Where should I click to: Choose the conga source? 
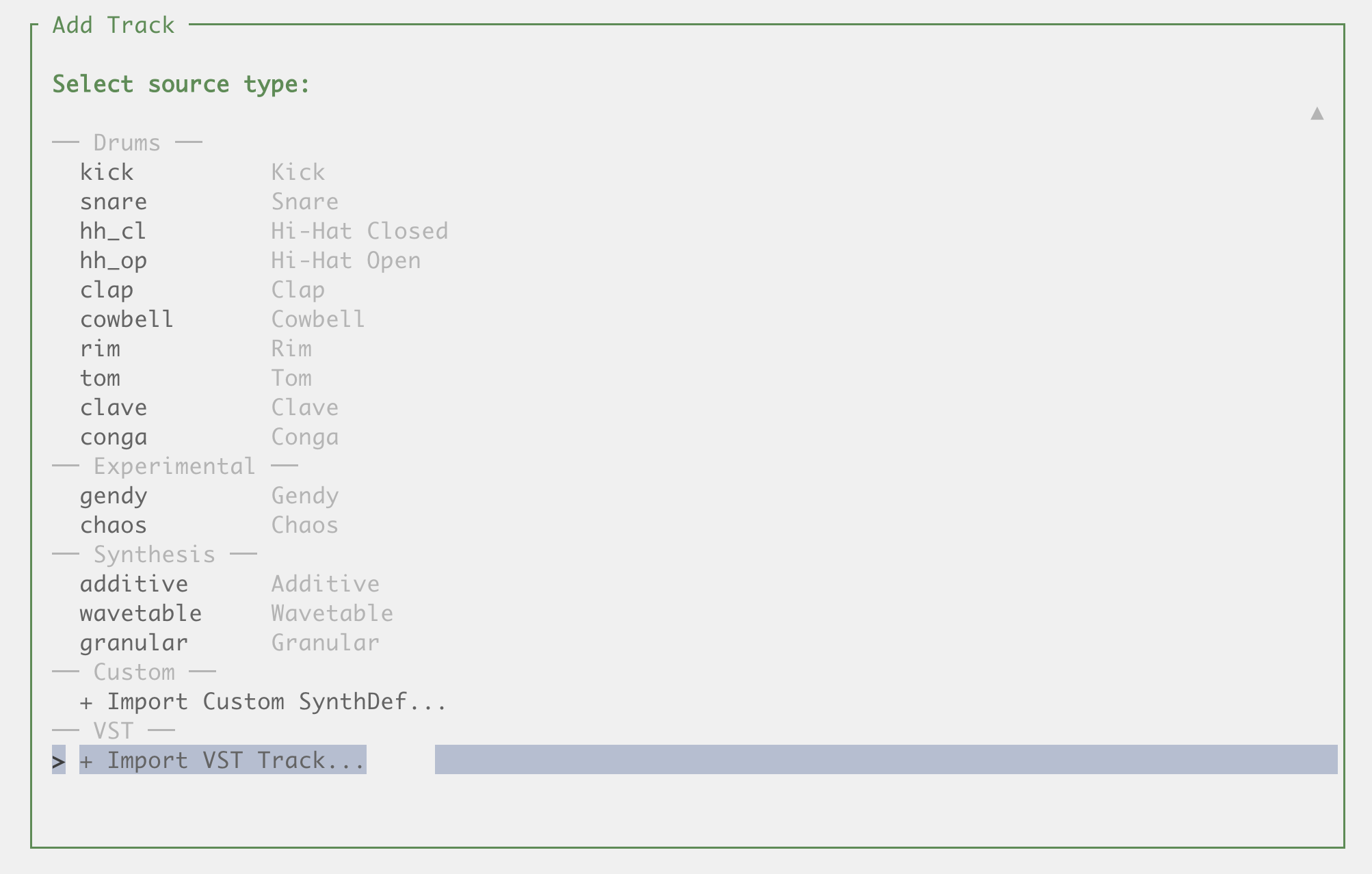(114, 437)
